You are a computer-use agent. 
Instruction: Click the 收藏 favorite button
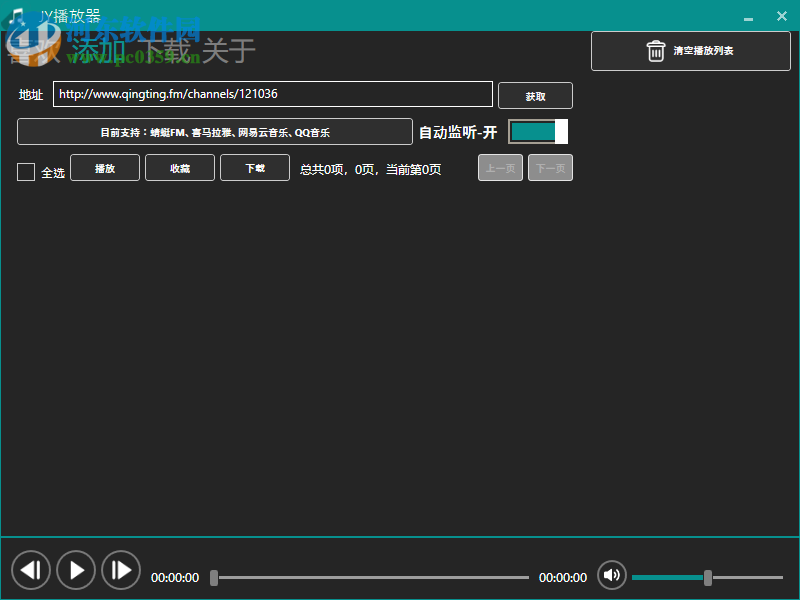[x=179, y=167]
